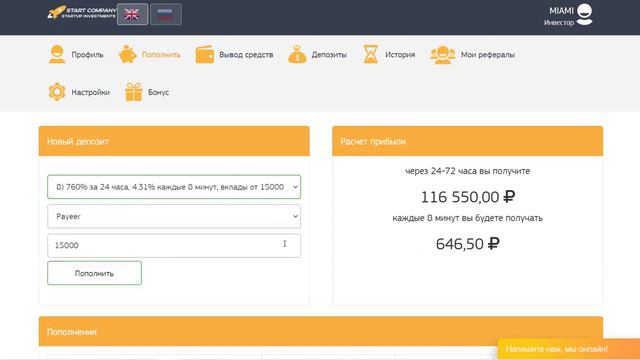Viewport: 640px width, 360px height.
Task: Click the 646,50 ₽ payout amount
Action: (x=468, y=244)
